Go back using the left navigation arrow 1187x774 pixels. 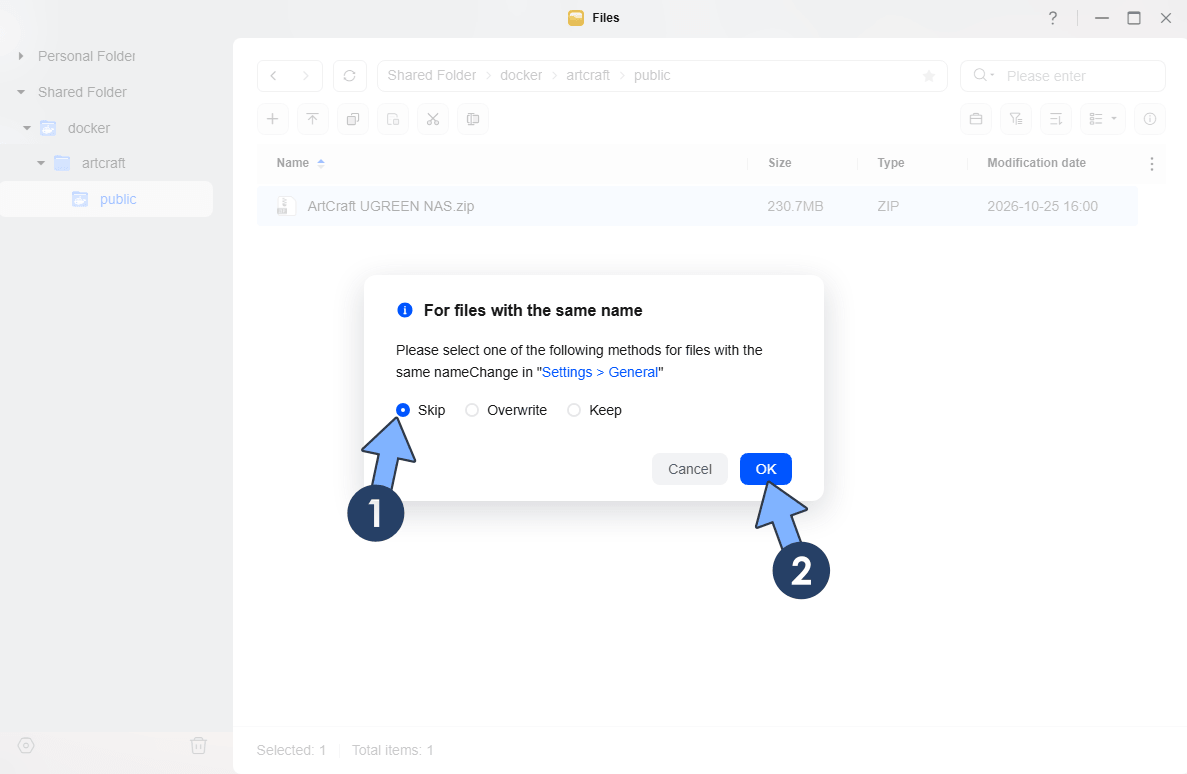pos(273,76)
